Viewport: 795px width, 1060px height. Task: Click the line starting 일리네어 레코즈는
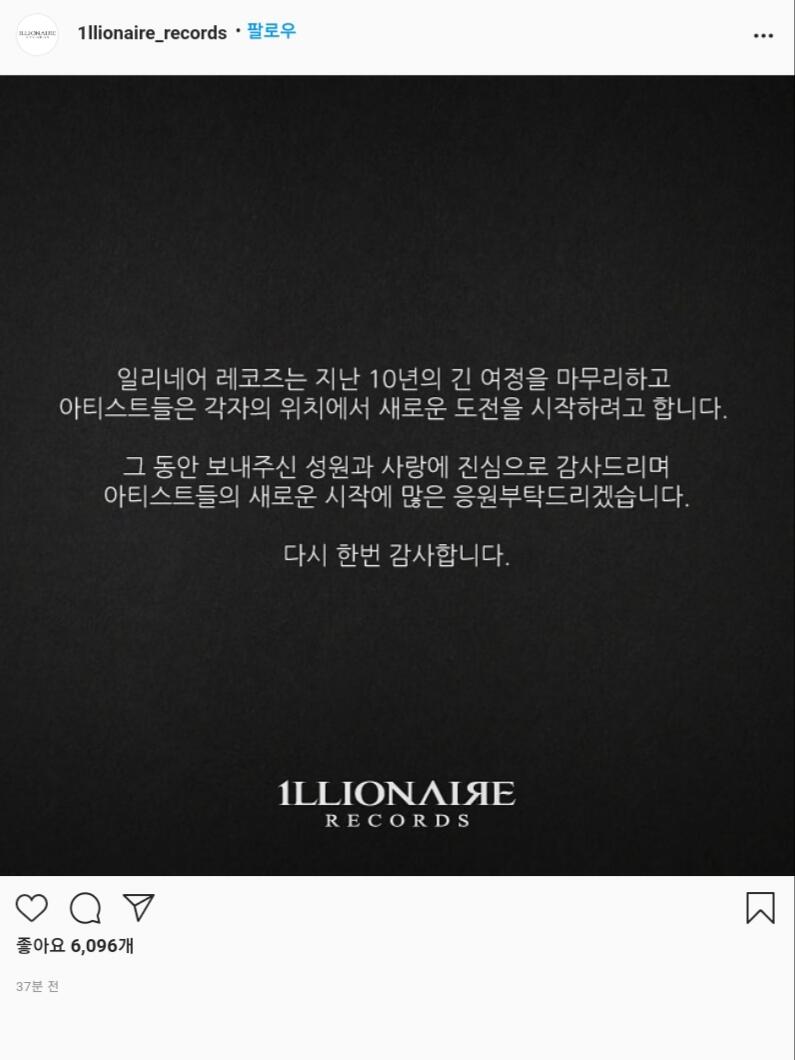[394, 379]
